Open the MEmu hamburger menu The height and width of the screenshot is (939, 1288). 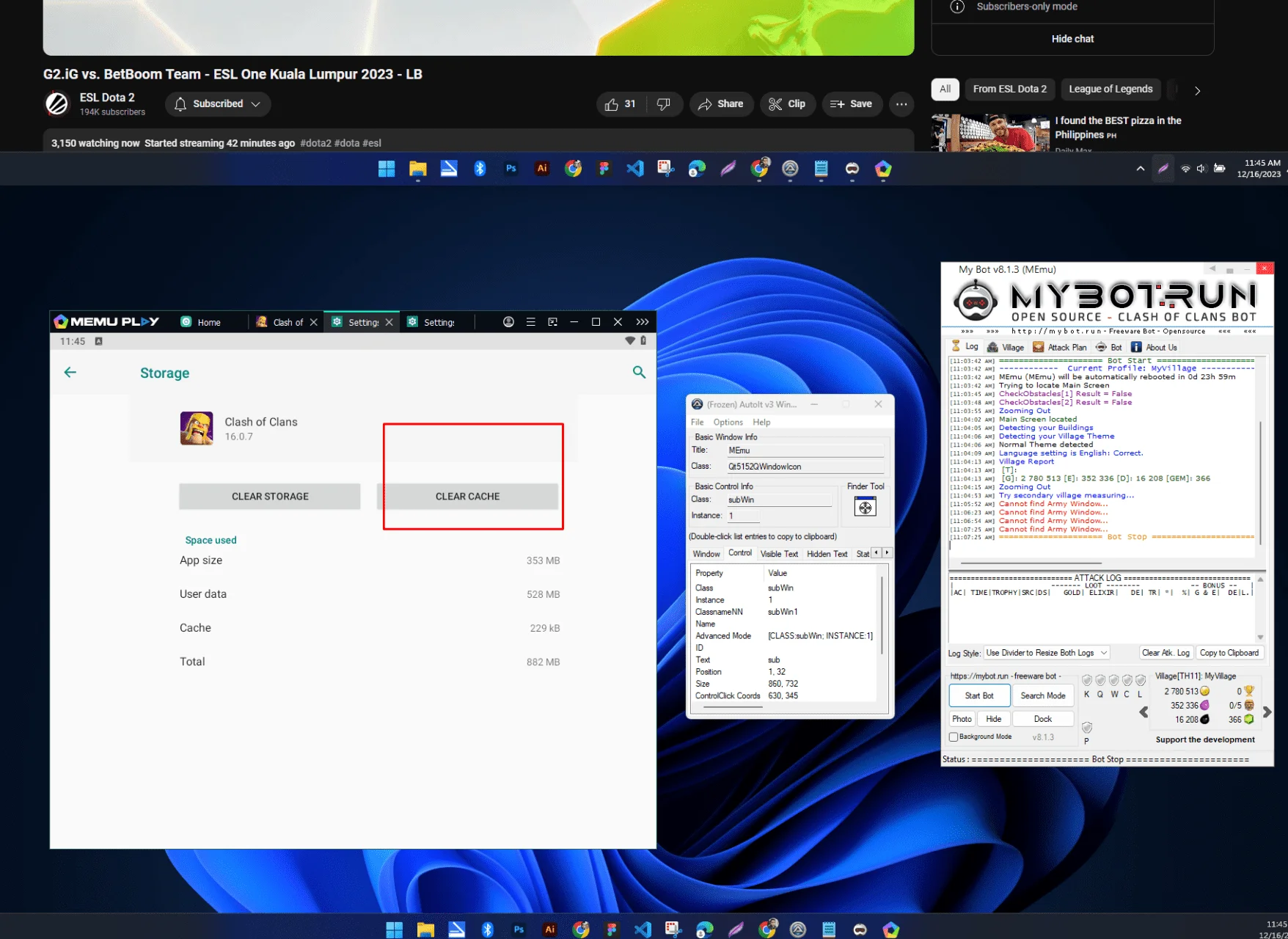point(530,322)
